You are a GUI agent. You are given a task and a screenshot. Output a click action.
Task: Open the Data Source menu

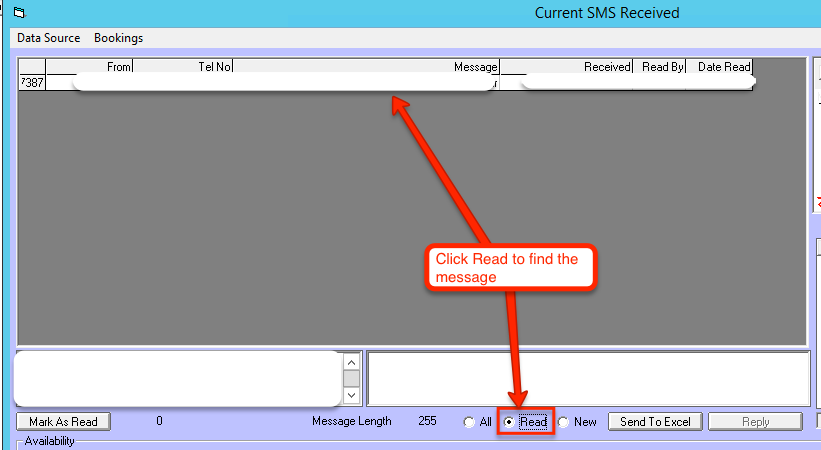click(x=48, y=38)
